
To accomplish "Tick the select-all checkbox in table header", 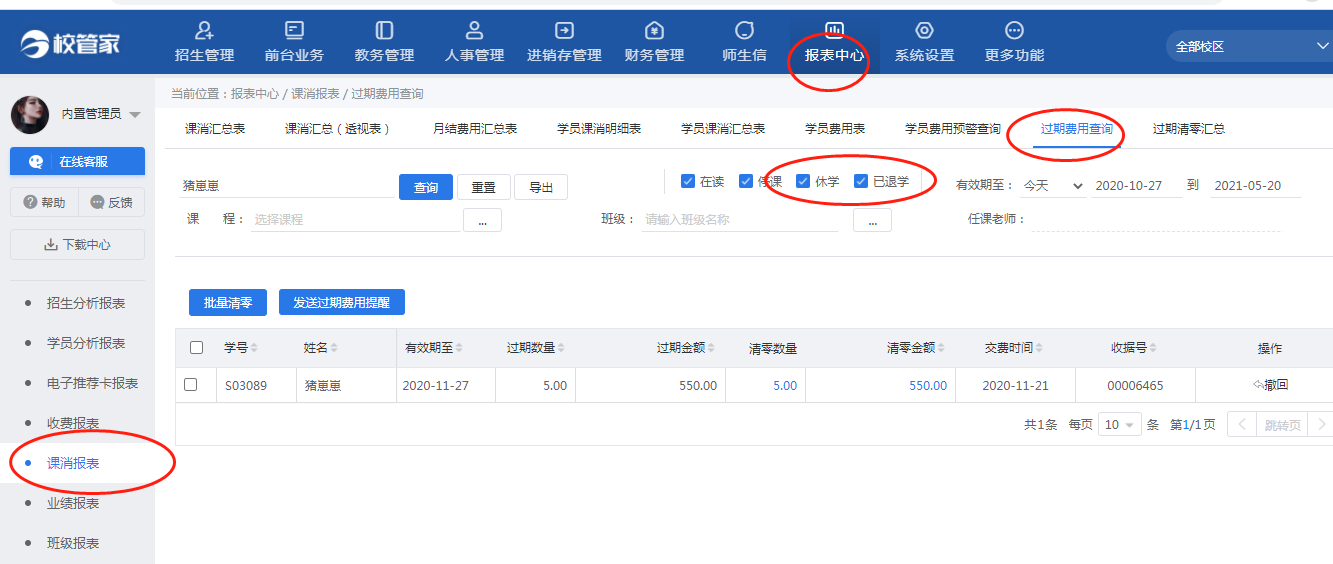I will [196, 348].
